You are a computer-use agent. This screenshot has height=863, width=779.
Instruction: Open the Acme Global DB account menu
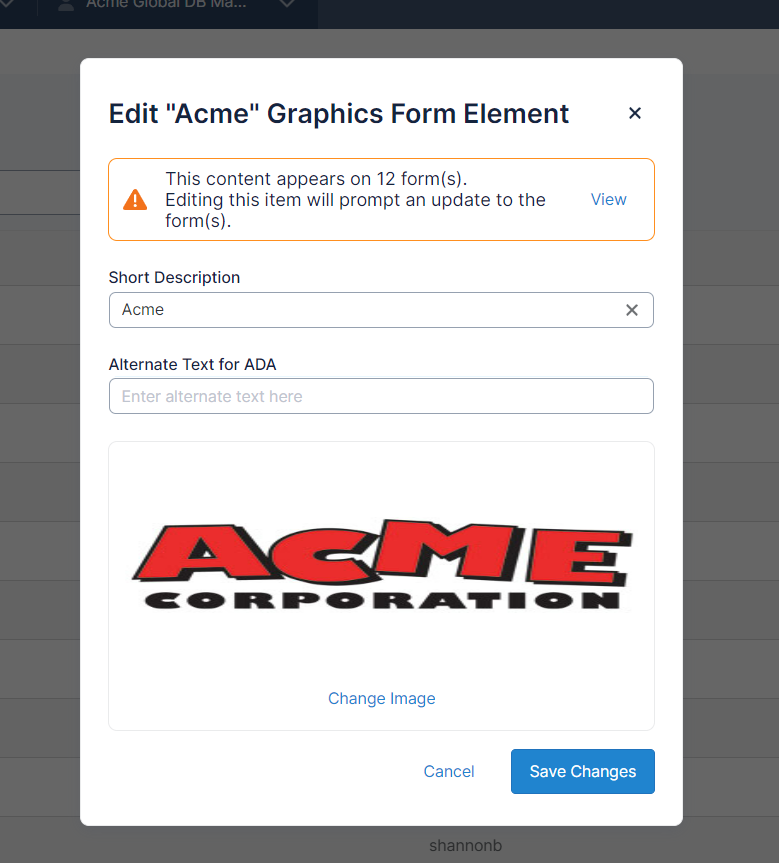click(166, 5)
